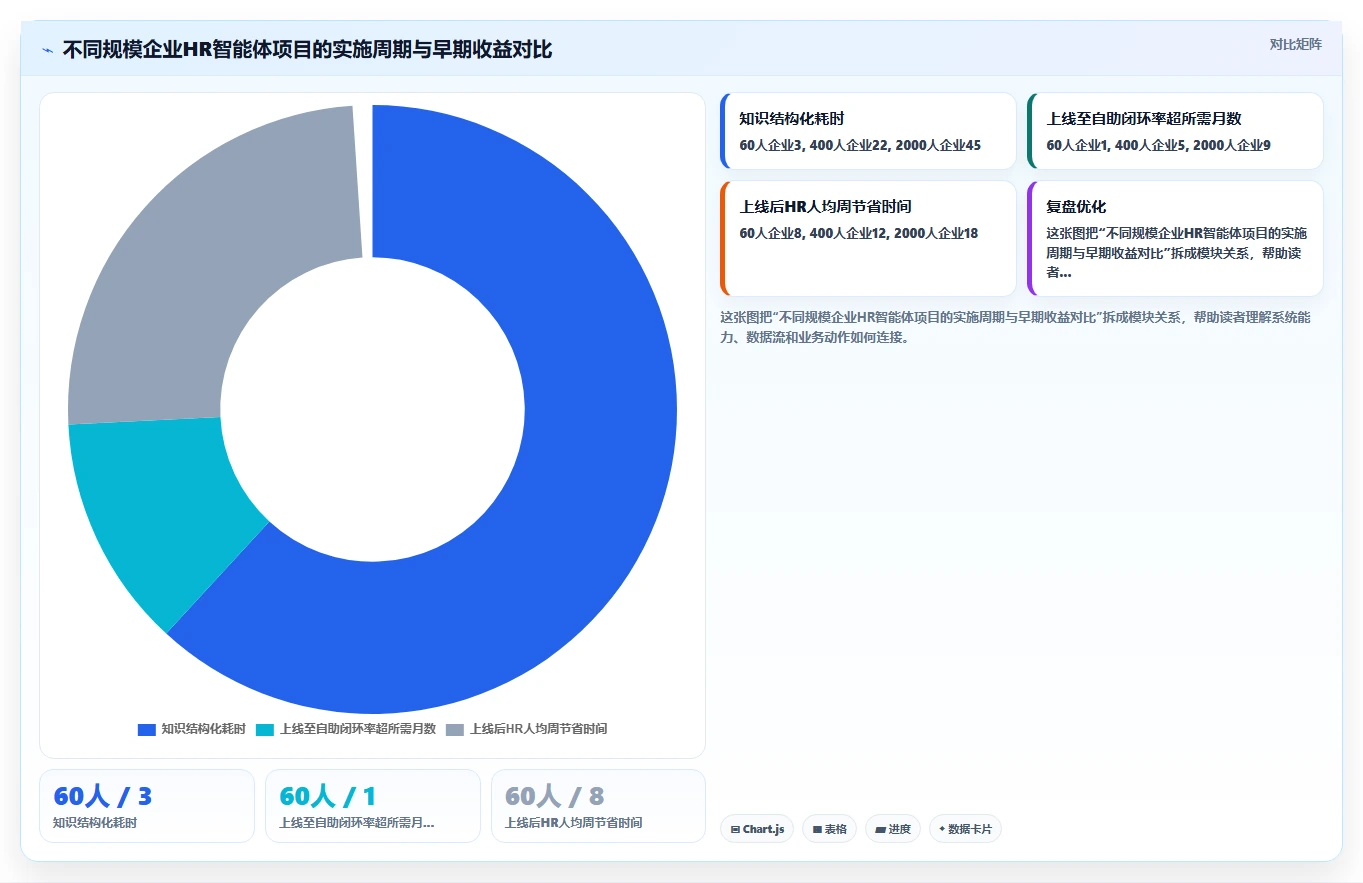Click the Chart.js tag
Screen dimensions: 1363x883
pyautogui.click(x=757, y=829)
